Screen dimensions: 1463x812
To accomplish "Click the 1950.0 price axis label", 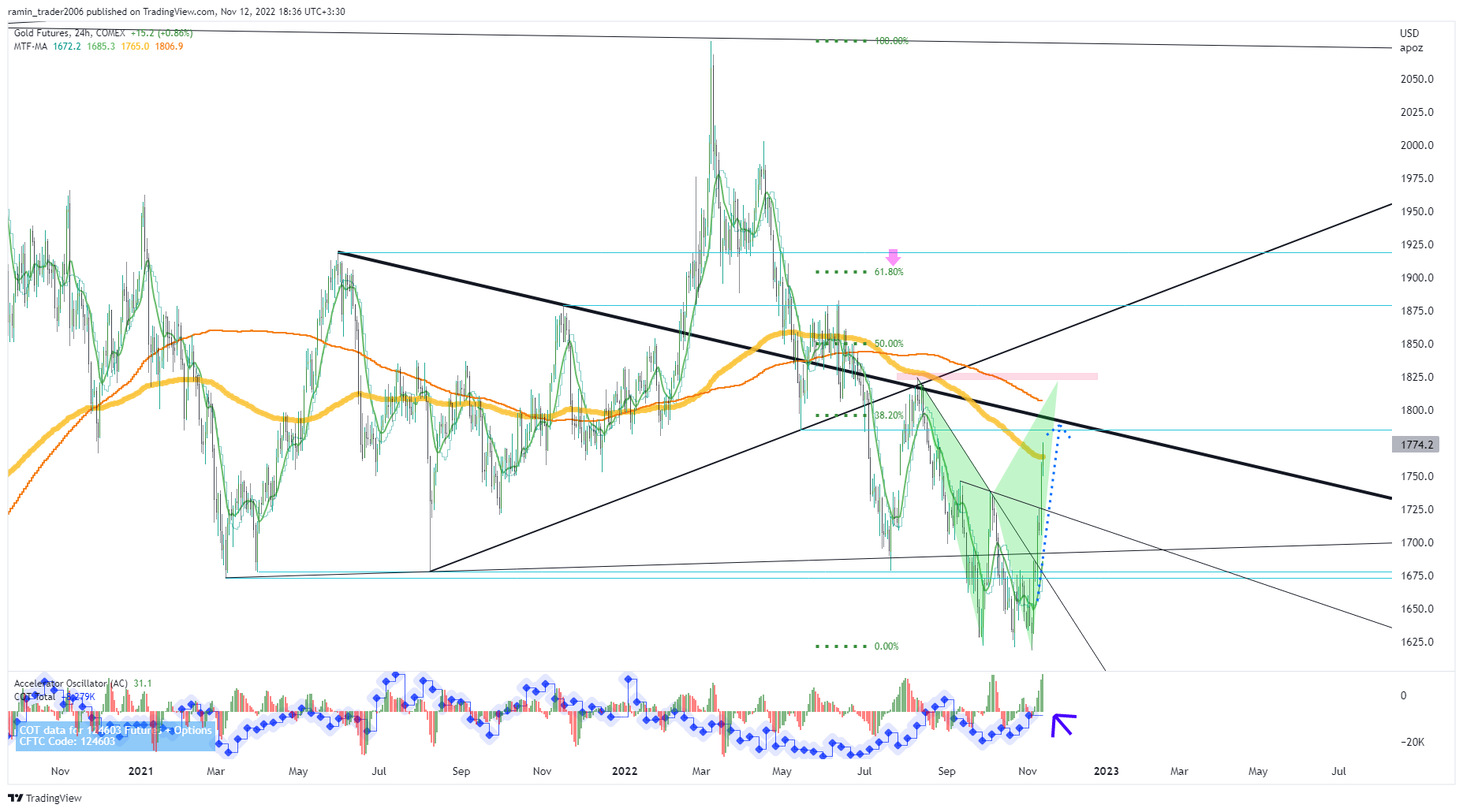I will coord(1417,211).
